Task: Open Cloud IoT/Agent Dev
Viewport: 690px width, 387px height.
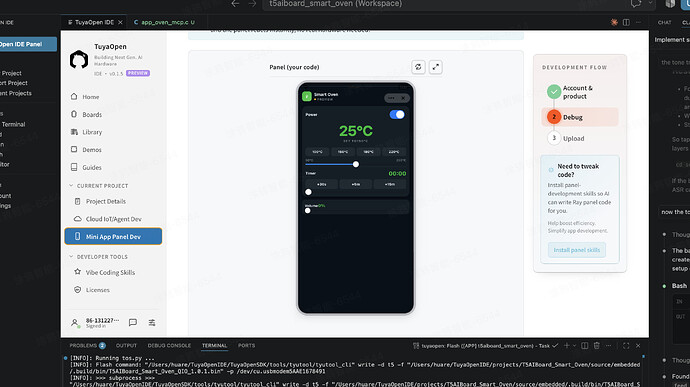Action: (x=114, y=219)
